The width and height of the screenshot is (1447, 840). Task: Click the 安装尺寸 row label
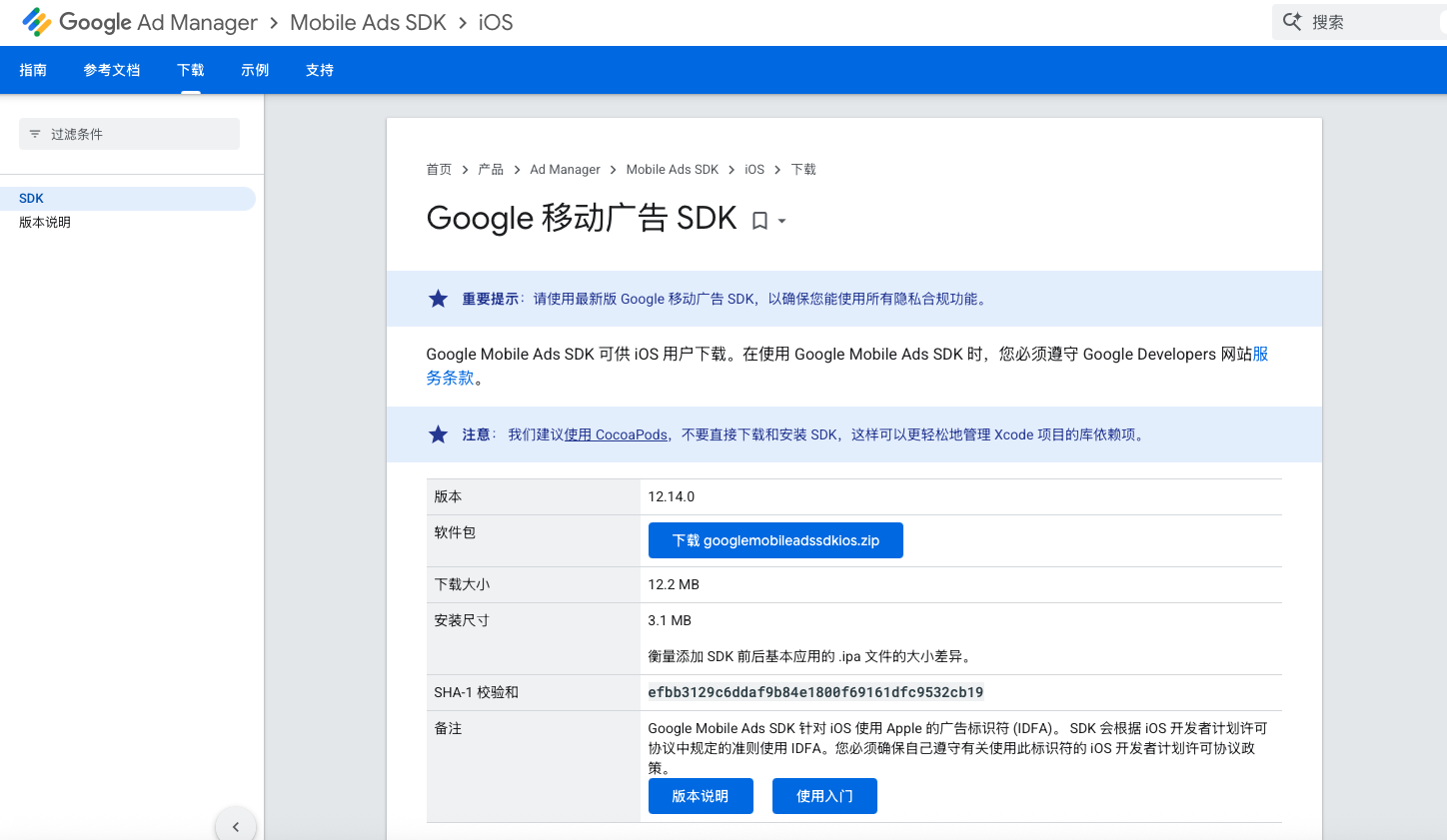[462, 620]
